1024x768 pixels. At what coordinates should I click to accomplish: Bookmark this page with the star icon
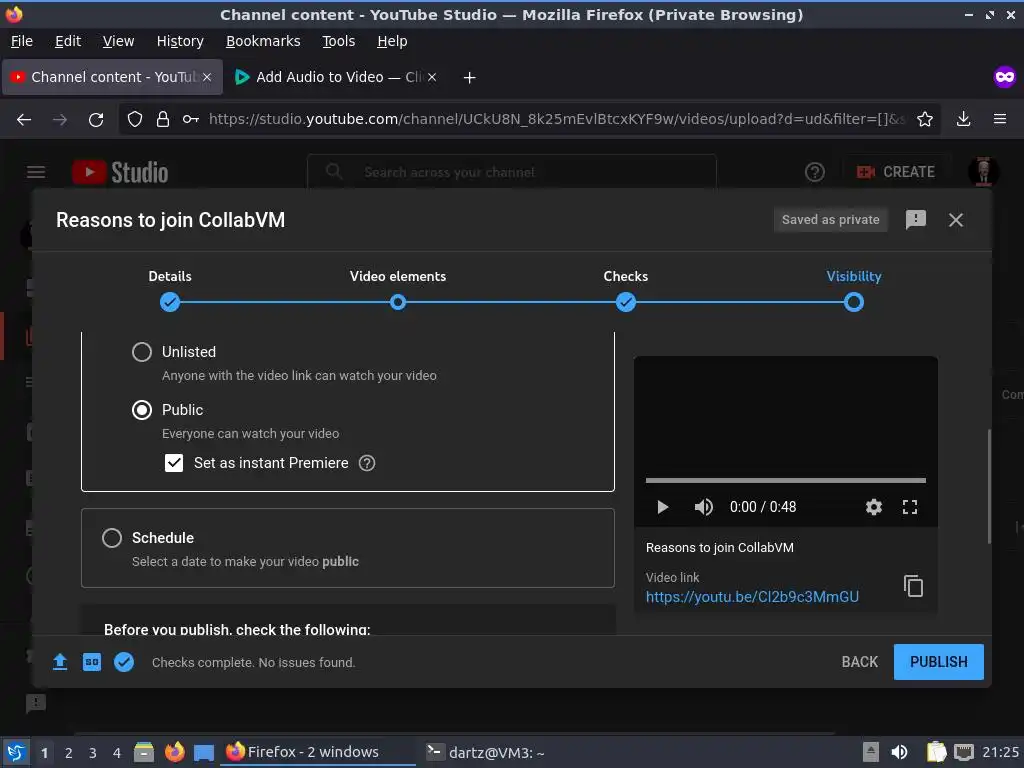925,120
